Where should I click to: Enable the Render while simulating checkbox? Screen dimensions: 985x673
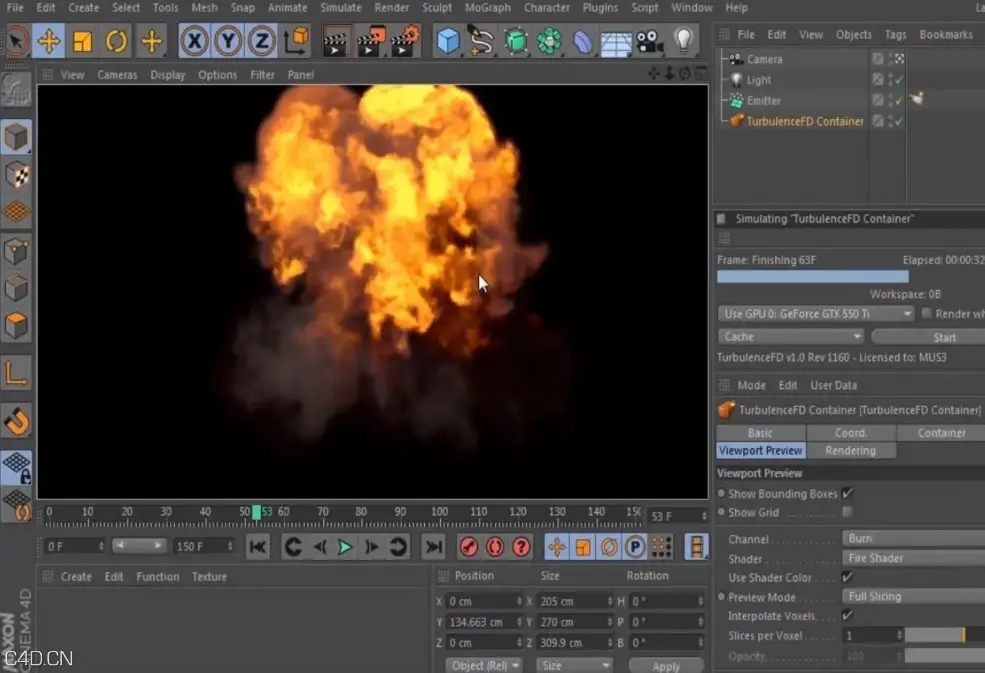click(926, 313)
